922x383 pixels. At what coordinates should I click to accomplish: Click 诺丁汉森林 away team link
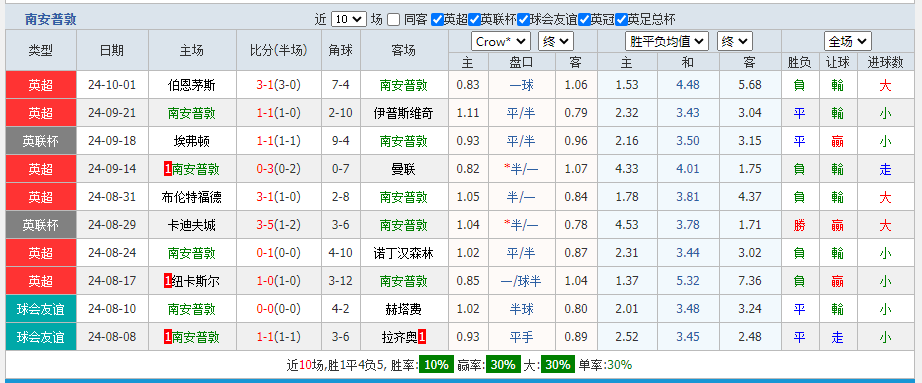[x=403, y=254]
